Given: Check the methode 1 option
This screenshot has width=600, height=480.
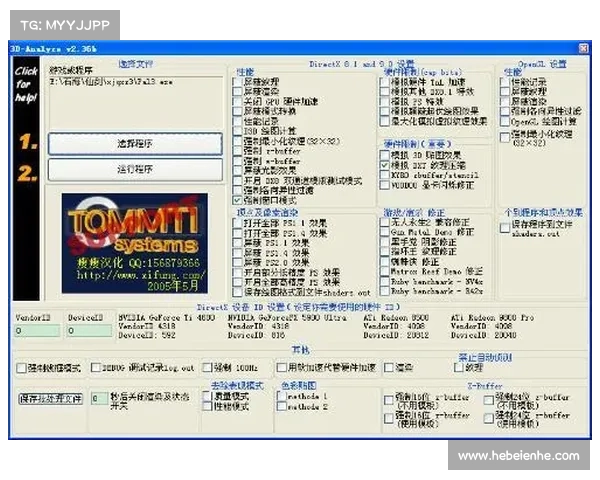Looking at the screenshot, I should pyautogui.click(x=282, y=397).
